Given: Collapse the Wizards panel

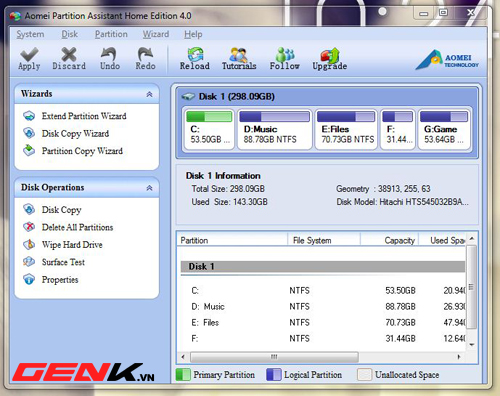Looking at the screenshot, I should point(149,94).
